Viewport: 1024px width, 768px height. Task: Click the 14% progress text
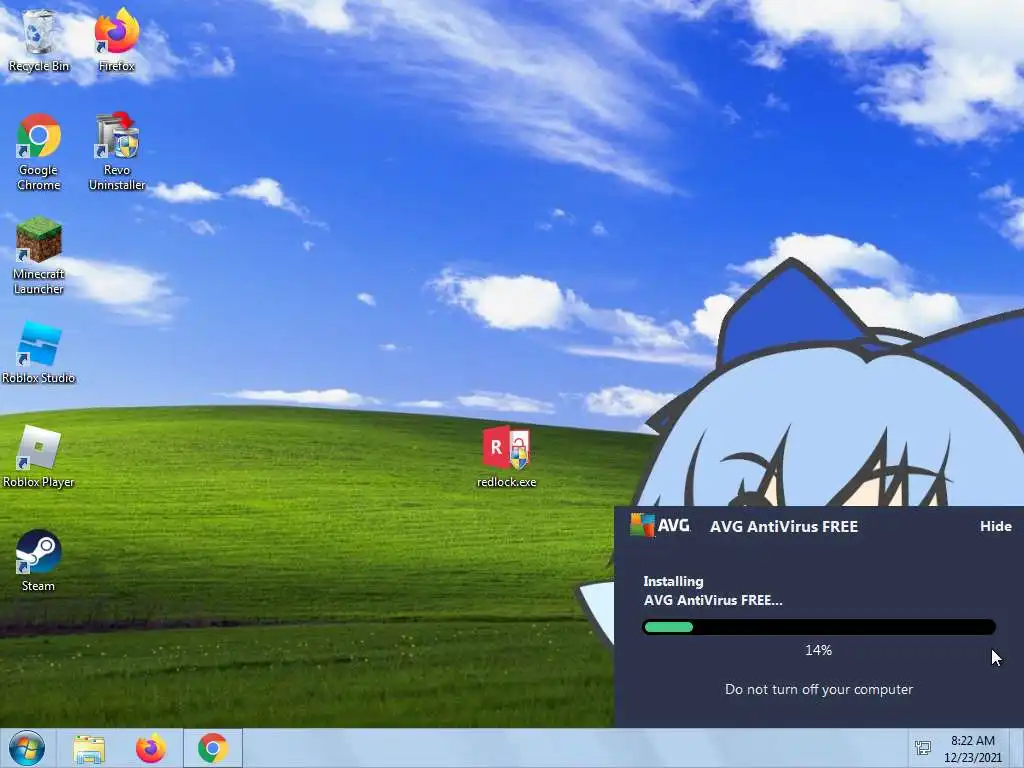(x=818, y=650)
